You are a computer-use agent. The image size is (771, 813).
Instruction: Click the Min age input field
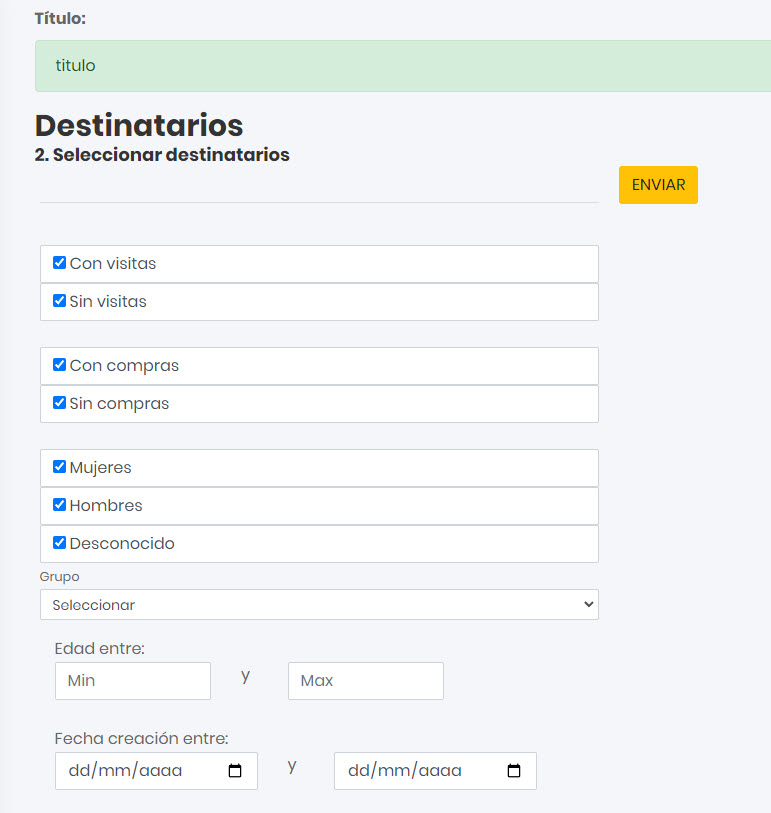pos(133,681)
